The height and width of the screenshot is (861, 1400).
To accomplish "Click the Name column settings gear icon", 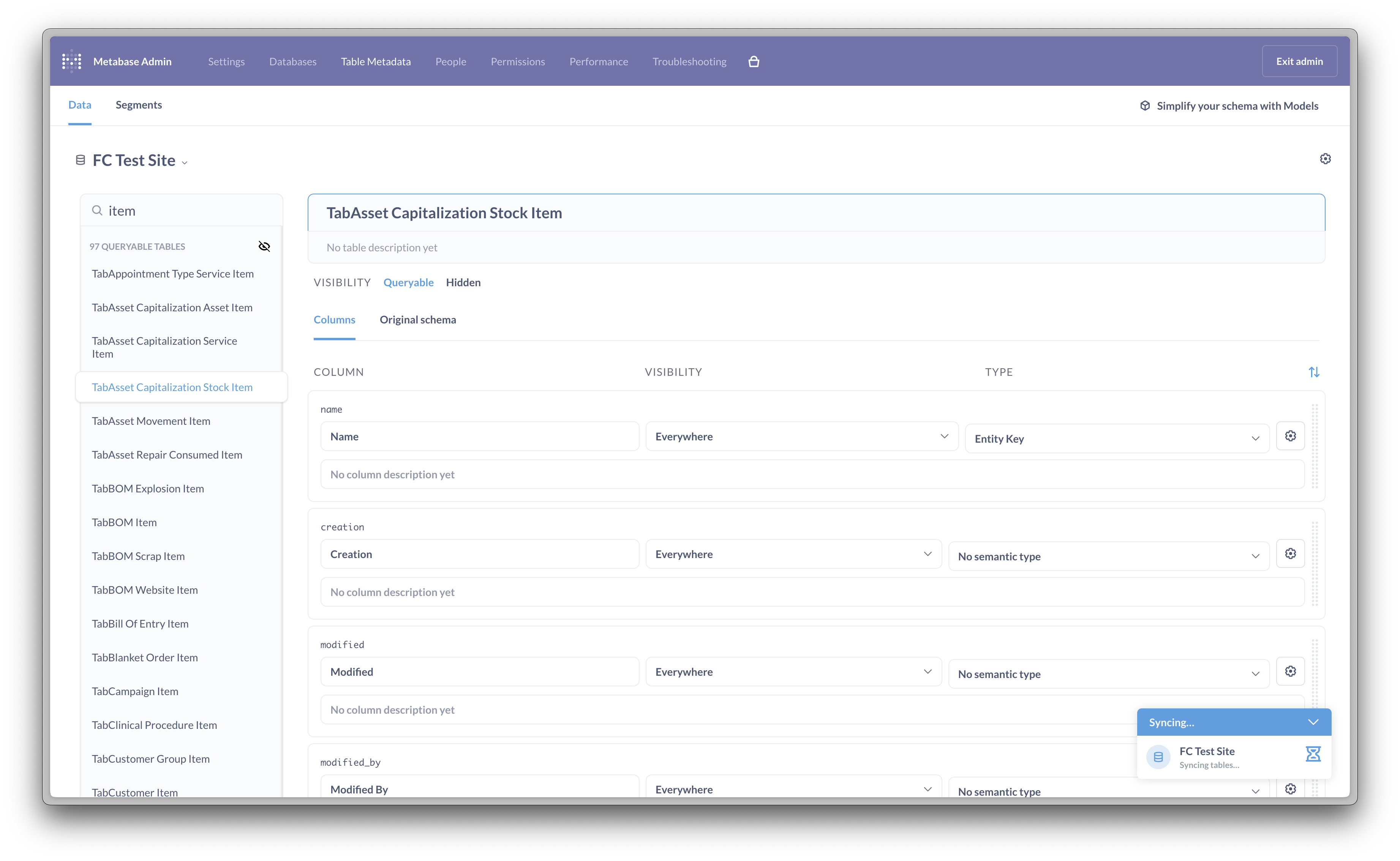I will pyautogui.click(x=1291, y=436).
